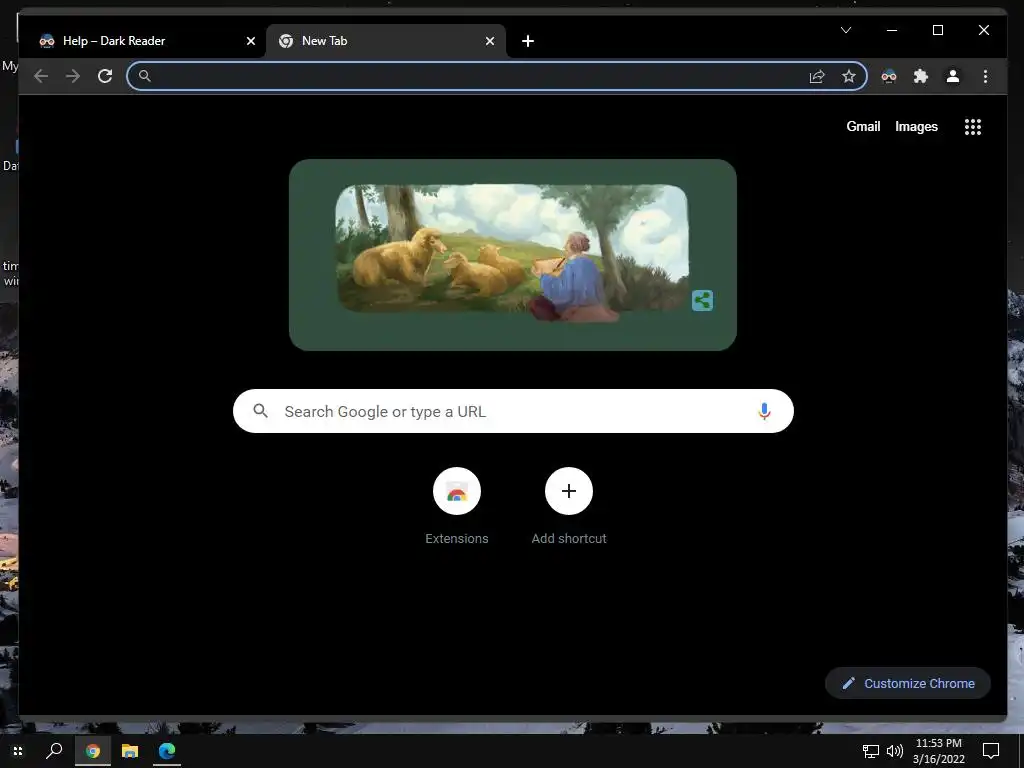1024x768 pixels.
Task: Share the Google Doodle
Action: 702,300
